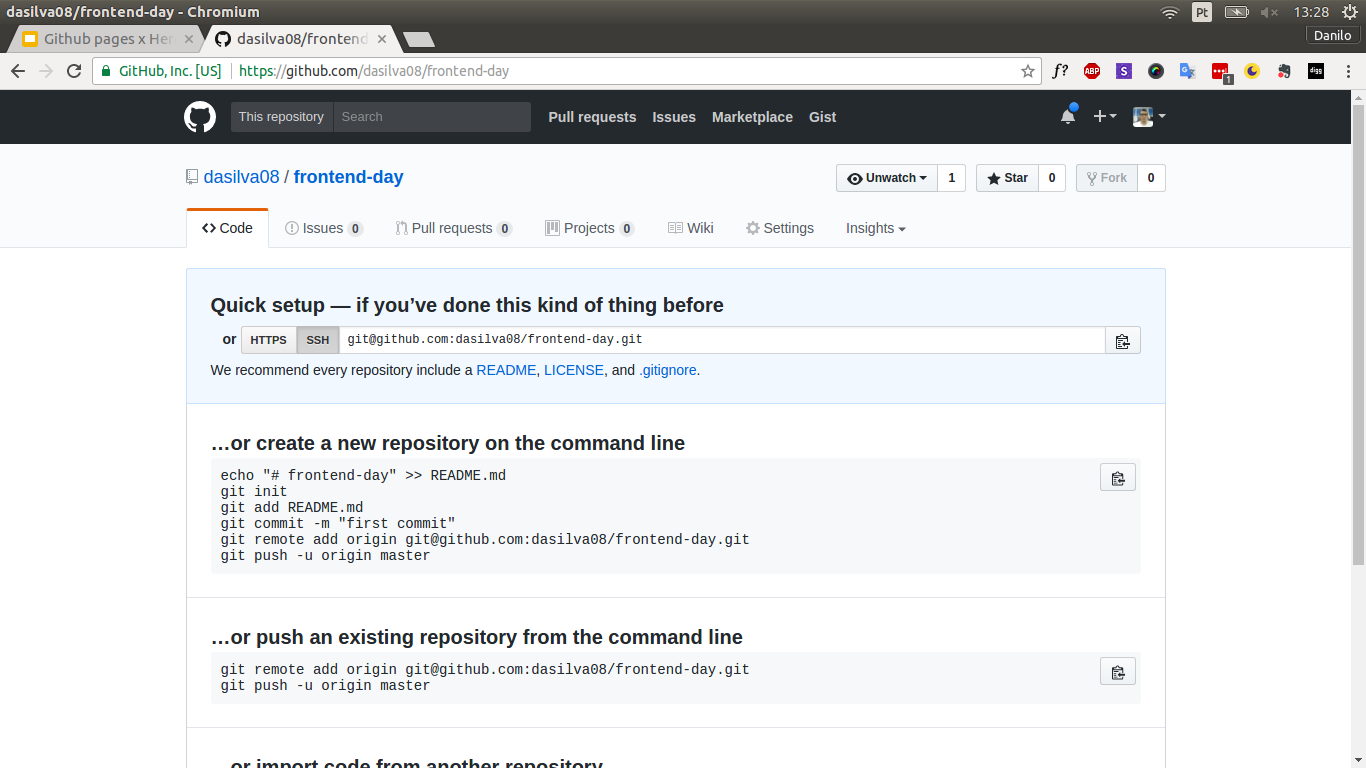The height and width of the screenshot is (768, 1366).
Task: Click the disabled Fork button
Action: tap(1106, 178)
